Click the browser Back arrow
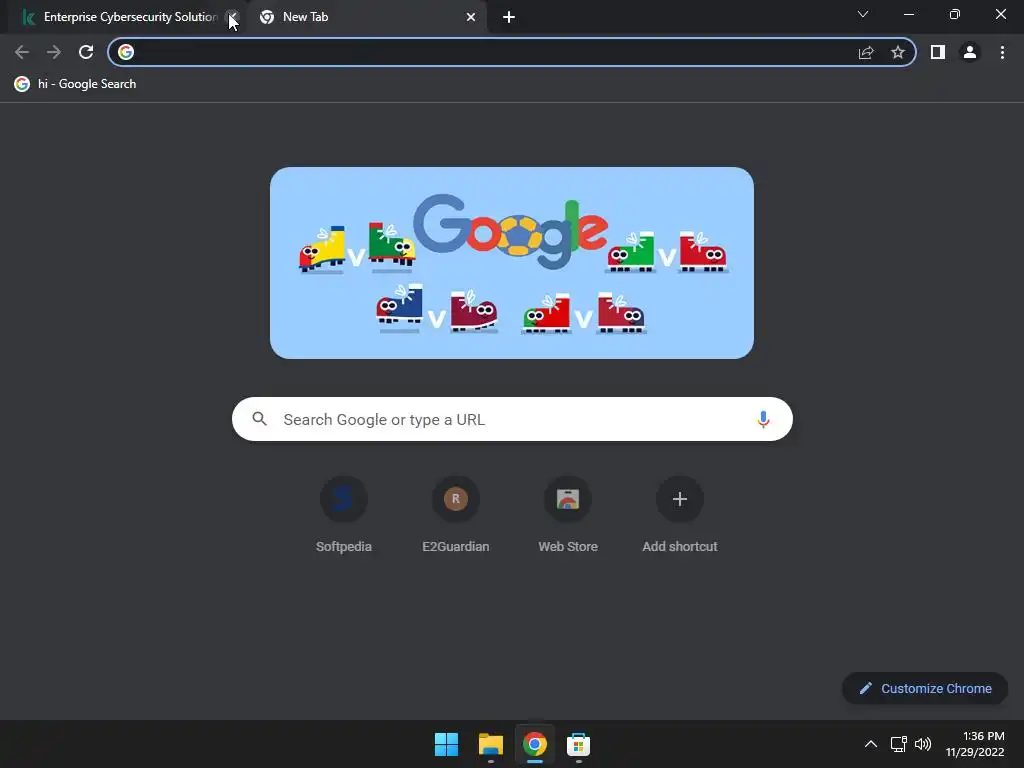Screen dimensions: 1024x768 22,52
